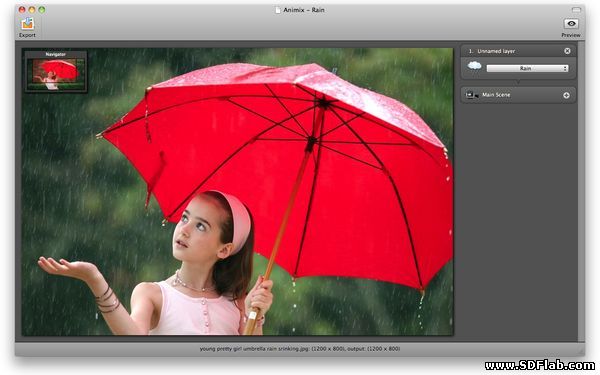Click the toolbar toggle pill in the title bar
Image resolution: width=600 pixels, height=375 pixels.
coord(576,10)
